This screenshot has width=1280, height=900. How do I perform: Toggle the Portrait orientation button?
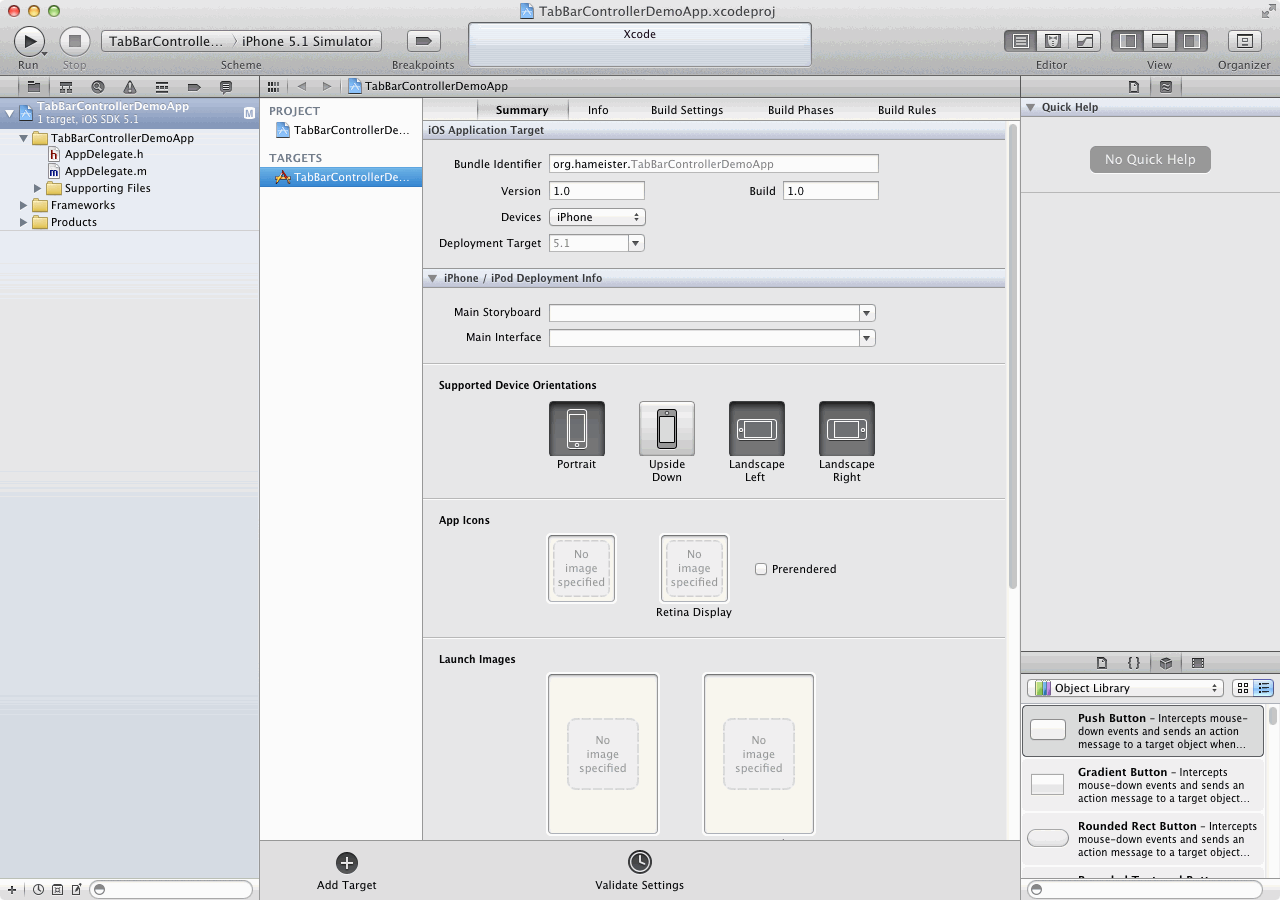coord(577,429)
